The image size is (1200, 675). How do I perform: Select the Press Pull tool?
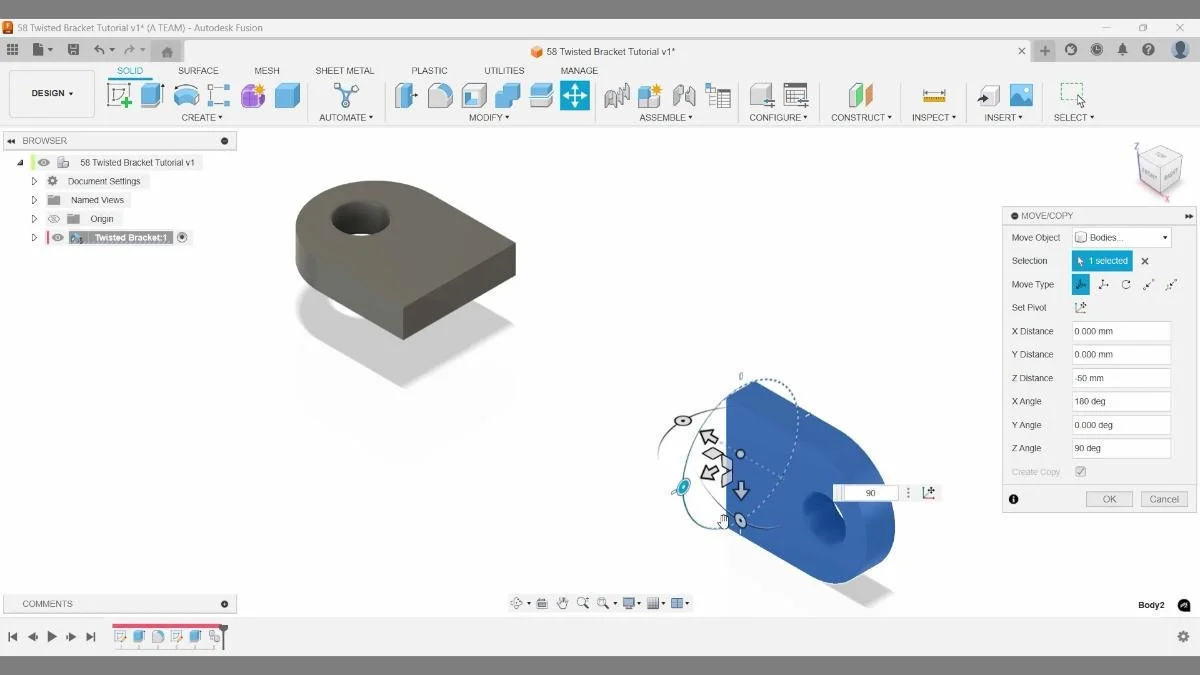click(406, 96)
